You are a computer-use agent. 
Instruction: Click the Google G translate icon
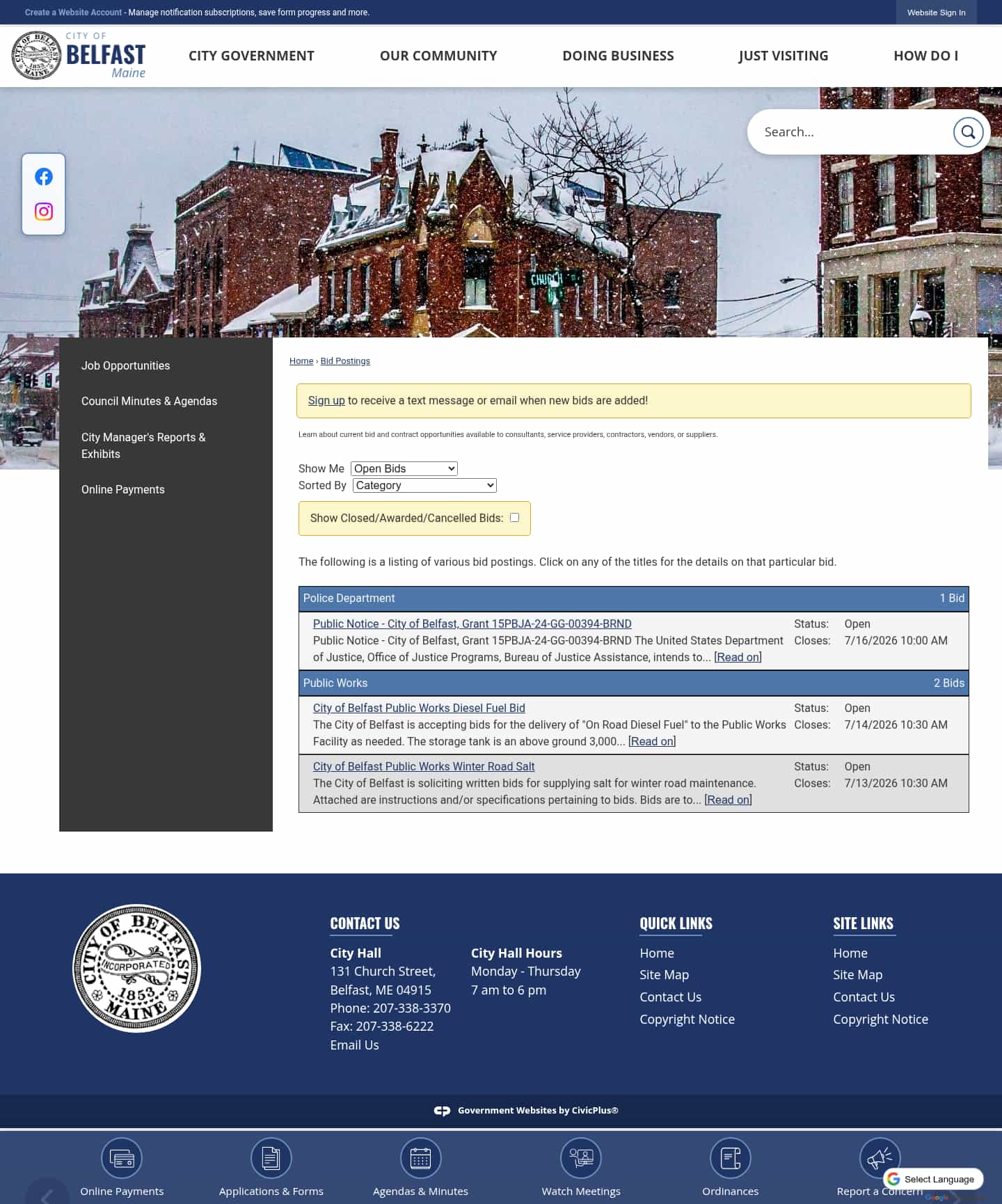[894, 1179]
